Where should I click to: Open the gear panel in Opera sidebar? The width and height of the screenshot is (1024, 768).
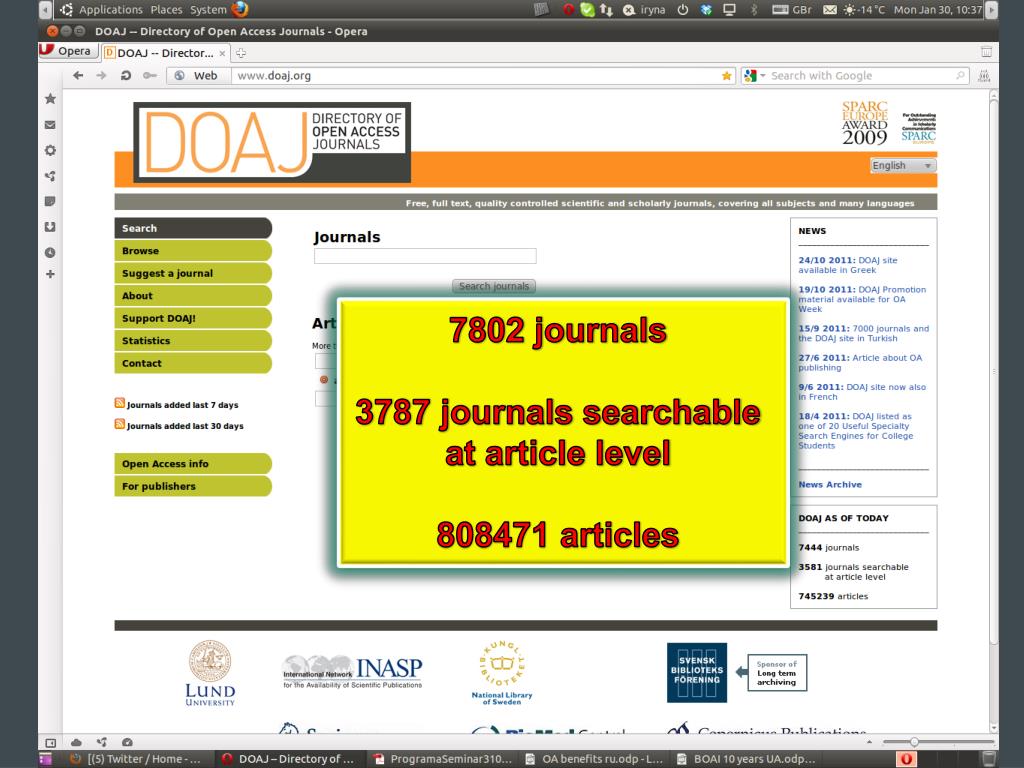tap(50, 150)
